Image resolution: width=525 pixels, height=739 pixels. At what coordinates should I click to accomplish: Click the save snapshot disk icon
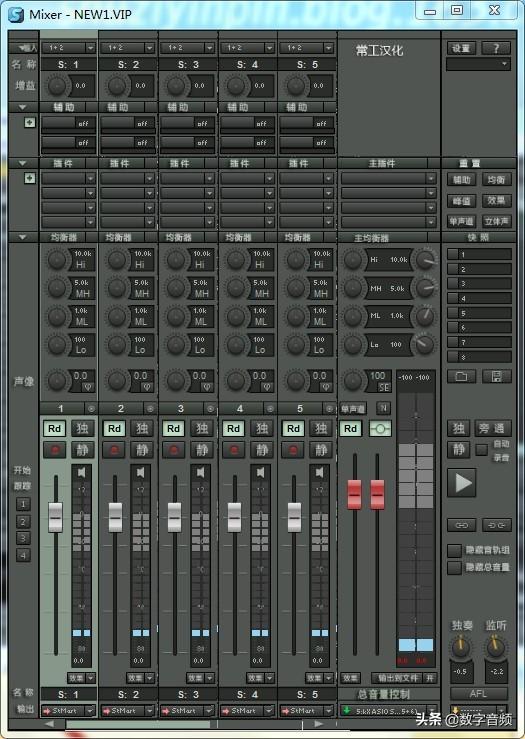tap(497, 376)
